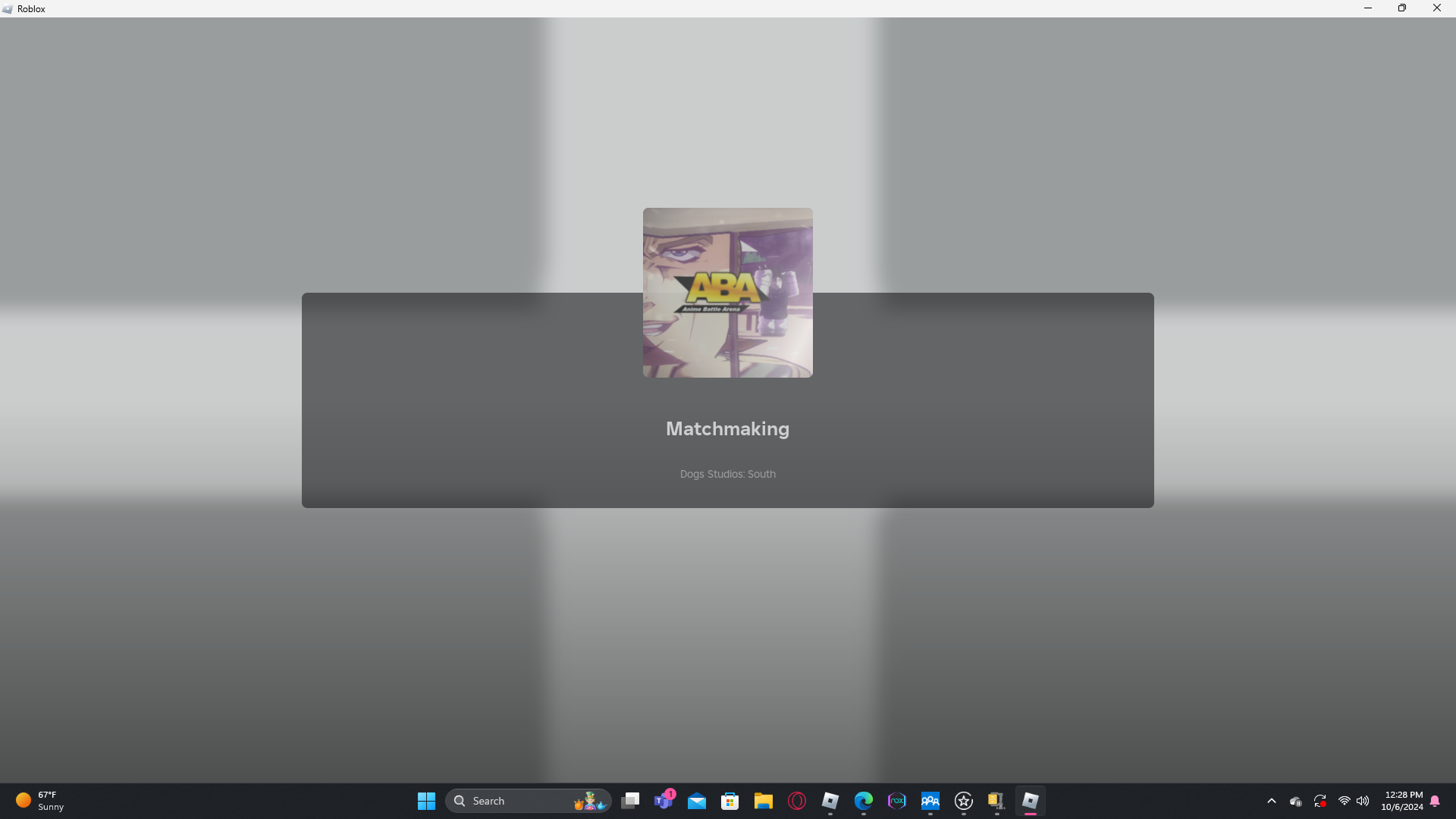Open the Task View button
Viewport: 1456px width, 819px height.
[x=630, y=801]
